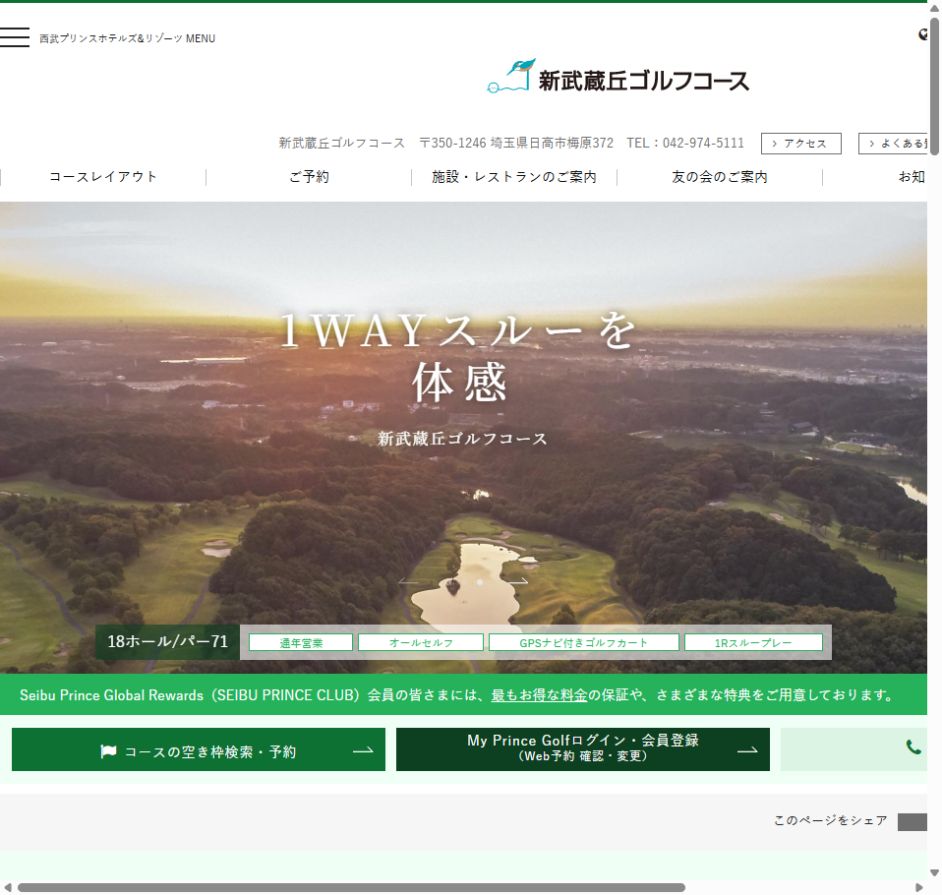The image size is (942, 895).
Task: Click the よくある questions button
Action: (893, 143)
